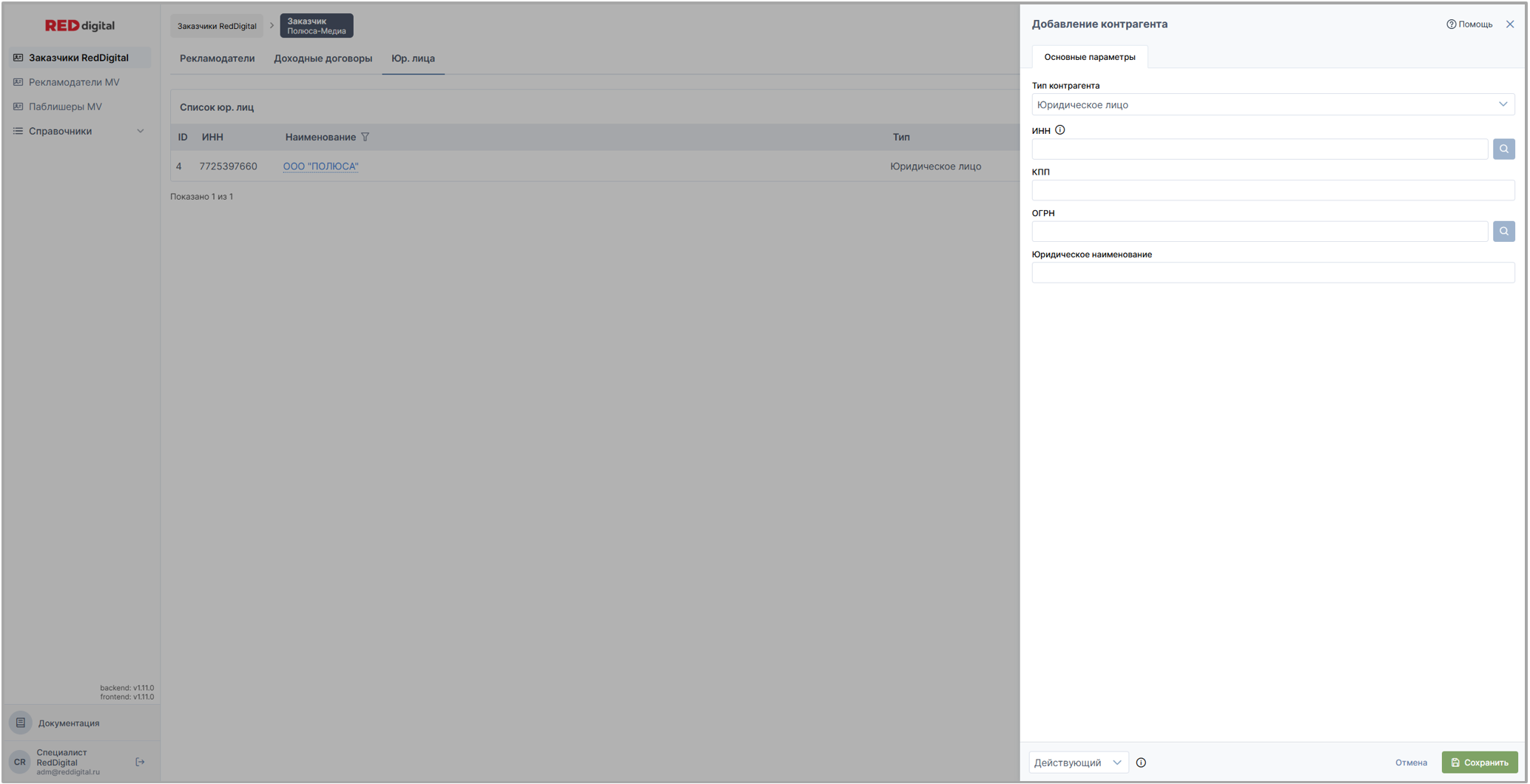Click info icon next to Действующий status
The height and width of the screenshot is (784, 1530).
point(1141,763)
